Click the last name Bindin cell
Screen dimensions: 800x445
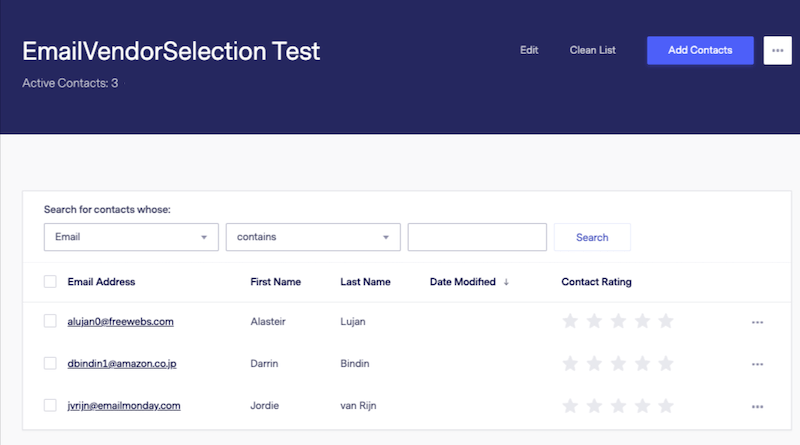point(355,363)
